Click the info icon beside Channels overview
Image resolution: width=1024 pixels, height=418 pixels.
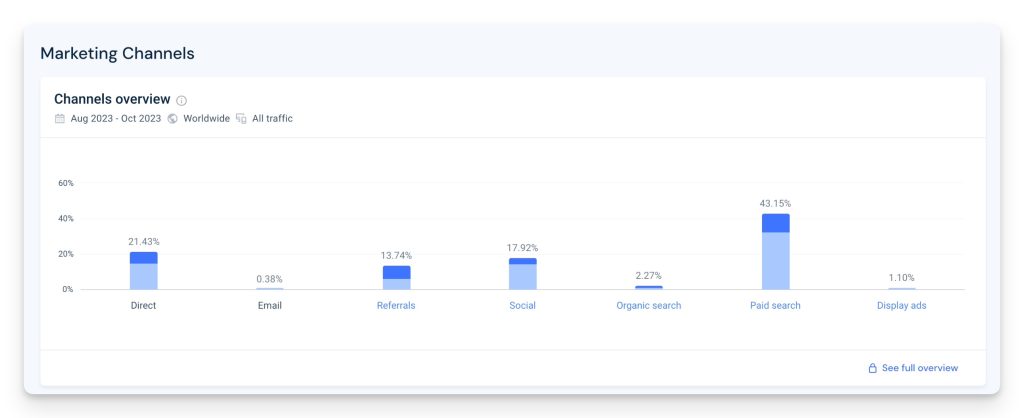[x=181, y=100]
